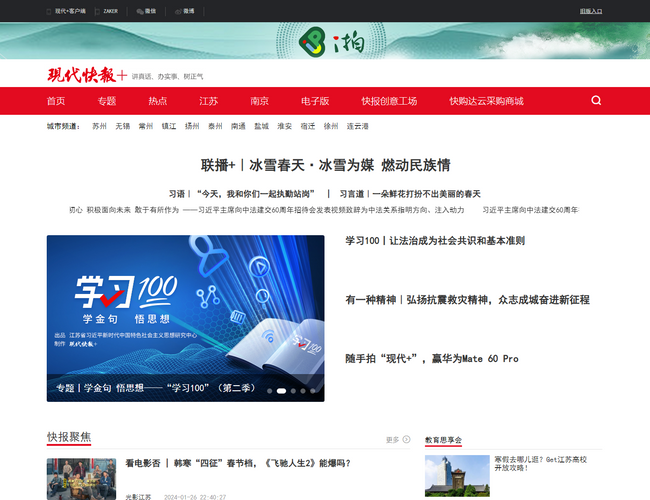Click the 更多 arrow icon beside 快报聚焦
Image resolution: width=650 pixels, height=500 pixels.
coord(406,440)
